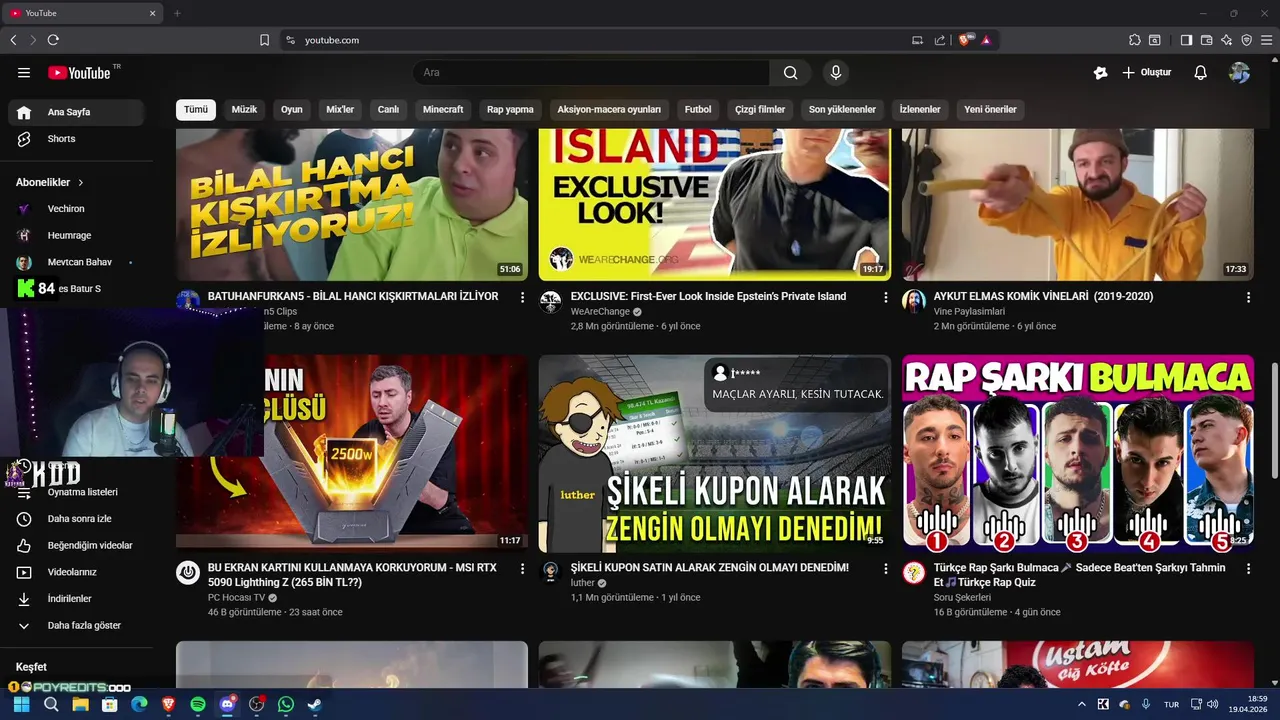The image size is (1280, 720).
Task: Open the browser extensions puzzle icon
Action: pos(1134,40)
